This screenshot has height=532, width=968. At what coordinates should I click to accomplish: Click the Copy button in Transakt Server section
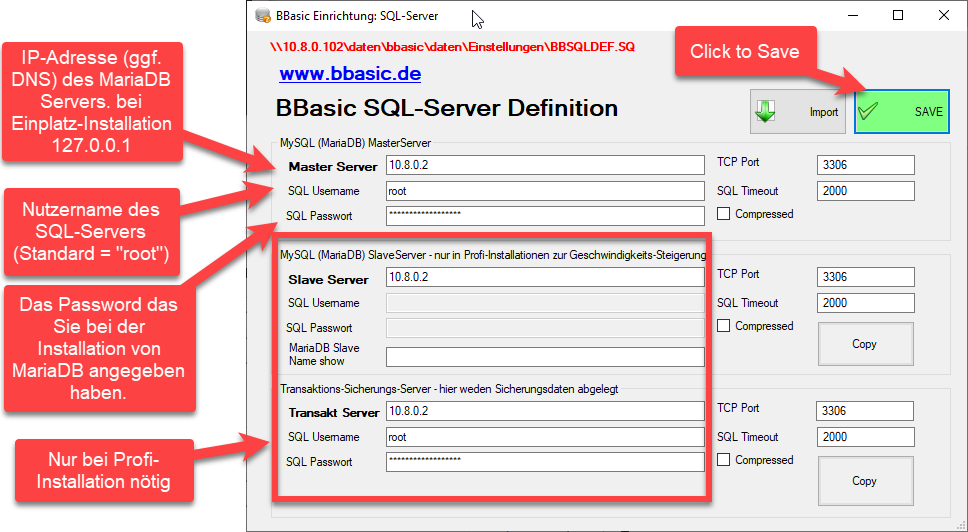(x=866, y=481)
